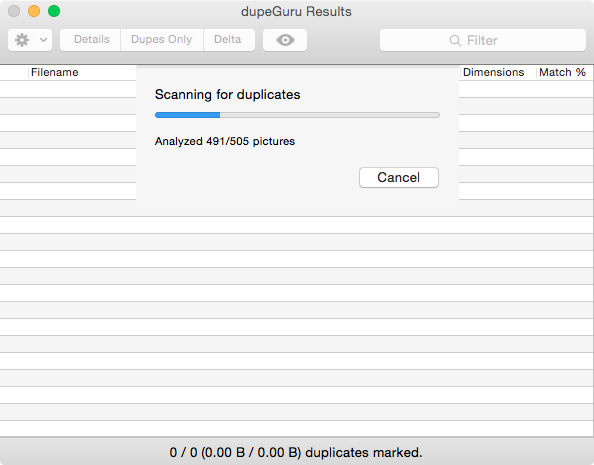Minimize the dupeGuru Results window
Viewport: 594px width, 465px height.
pyautogui.click(x=34, y=11)
